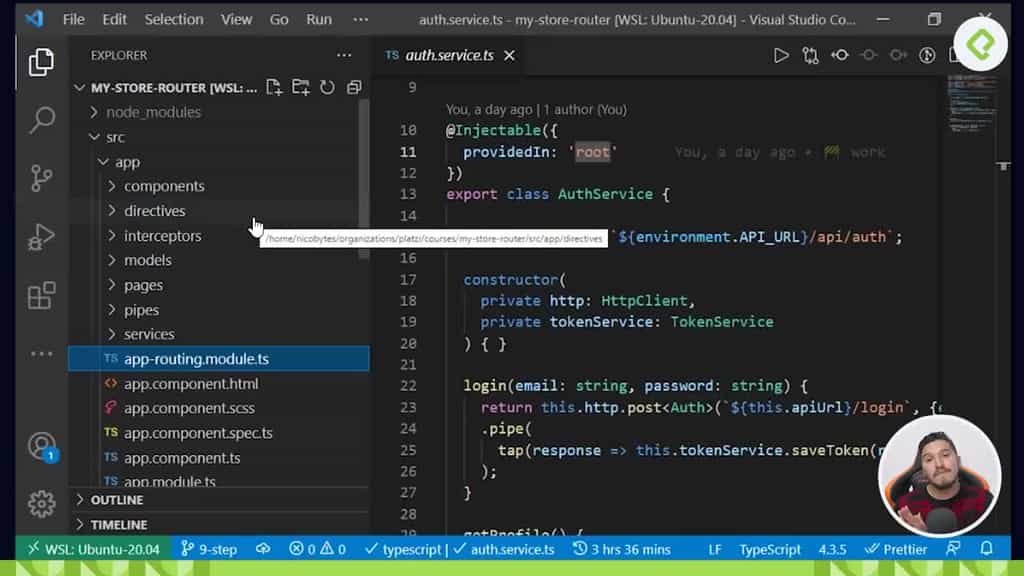Screen dimensions: 1024x576
Task: Toggle the Prettier formatter in the status bar
Action: tap(896, 548)
